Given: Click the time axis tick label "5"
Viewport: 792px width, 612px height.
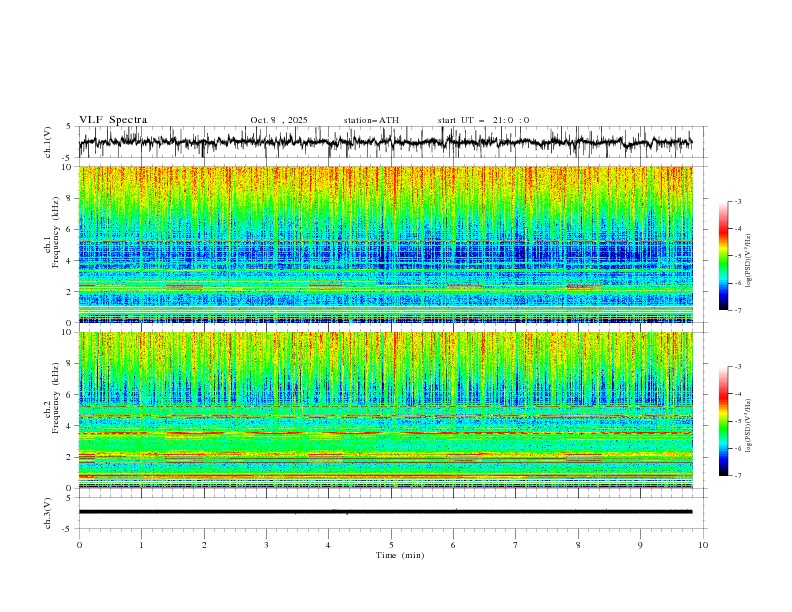Looking at the screenshot, I should pos(391,545).
